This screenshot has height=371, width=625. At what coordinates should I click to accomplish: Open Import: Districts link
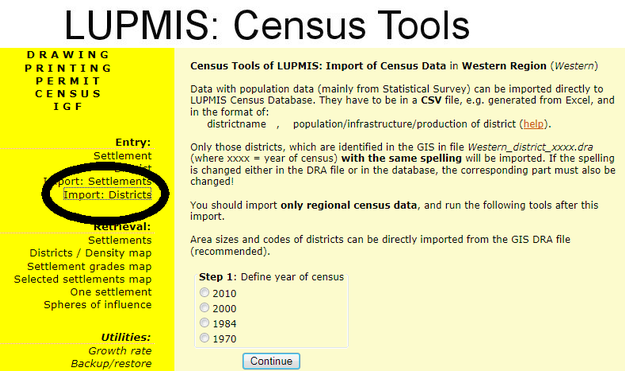pyautogui.click(x=108, y=194)
